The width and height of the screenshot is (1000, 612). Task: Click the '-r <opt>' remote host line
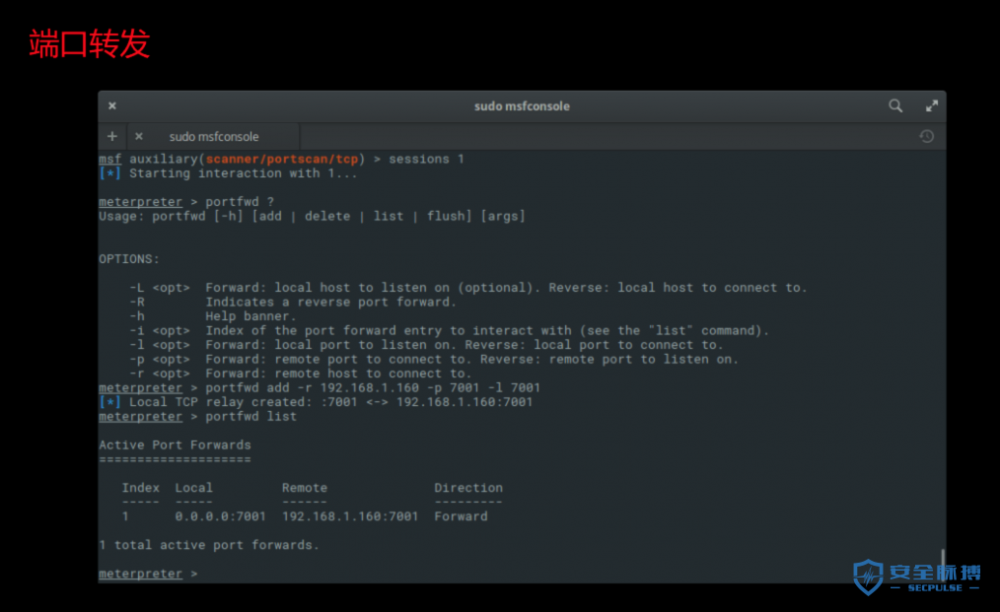[300, 374]
